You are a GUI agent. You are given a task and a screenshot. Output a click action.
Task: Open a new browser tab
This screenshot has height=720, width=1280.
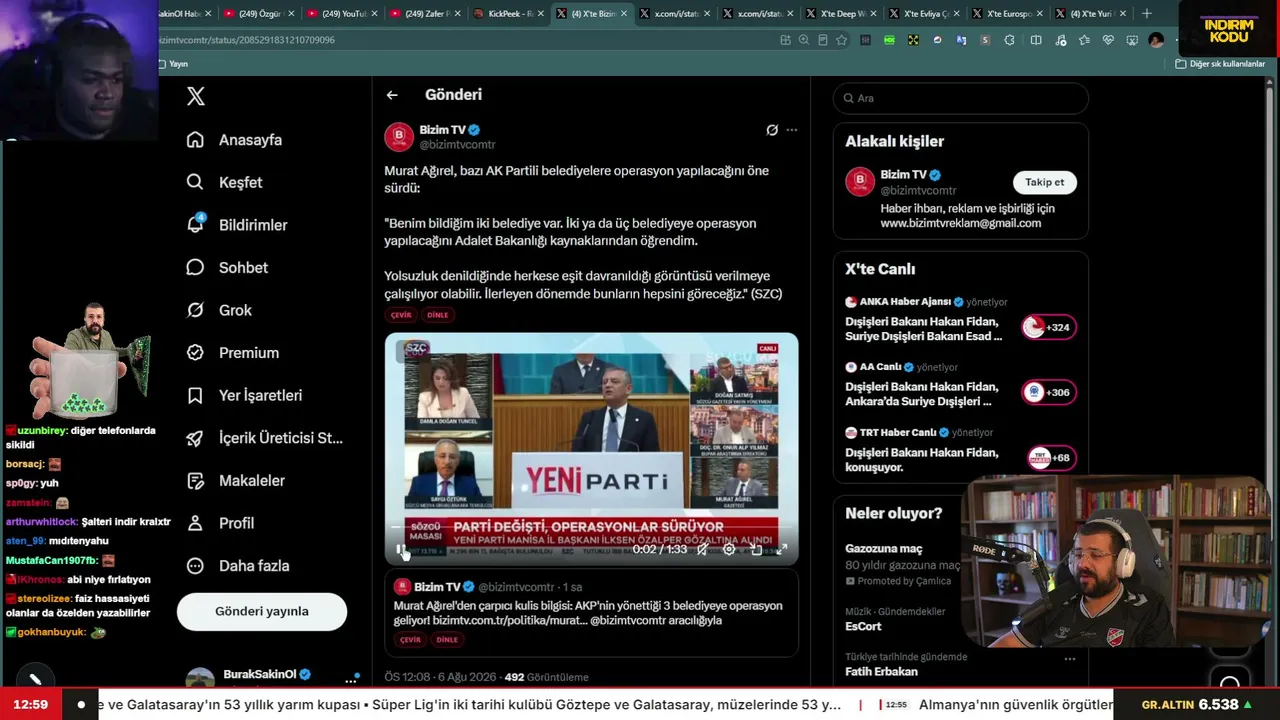(x=1147, y=14)
